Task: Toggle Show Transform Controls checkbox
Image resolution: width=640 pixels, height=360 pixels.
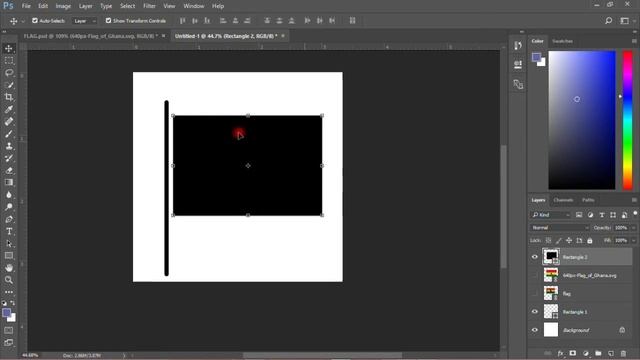Action: (108, 20)
